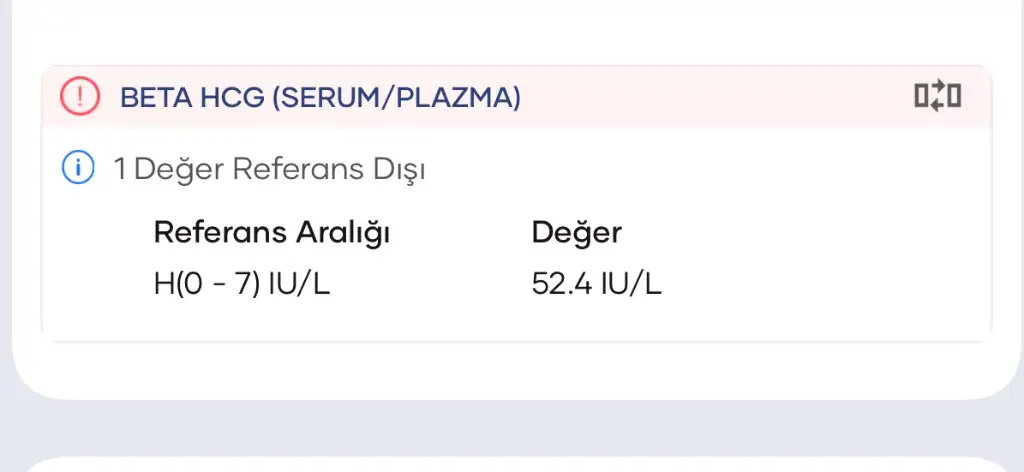Select the "Referans Aralığı" column heading
The width and height of the screenshot is (1024, 472).
pos(271,233)
